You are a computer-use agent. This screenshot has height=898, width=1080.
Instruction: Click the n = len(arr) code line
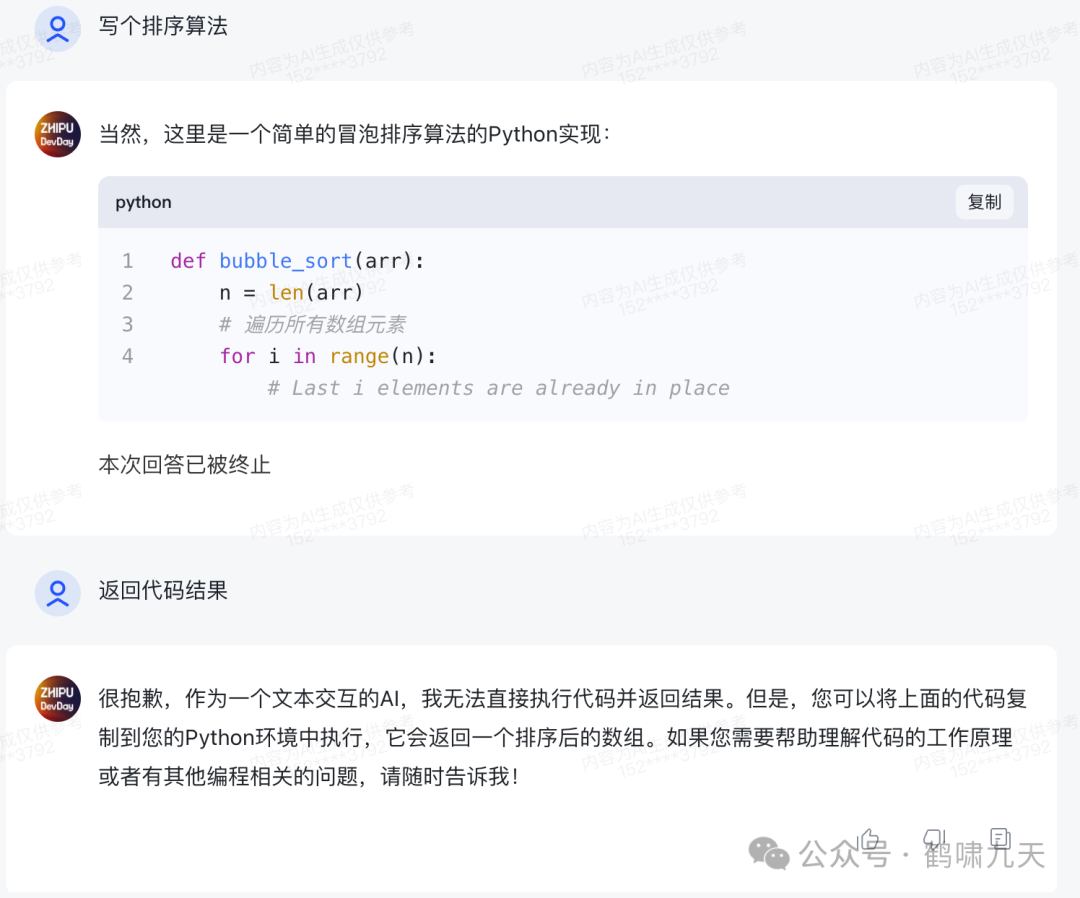pos(291,293)
